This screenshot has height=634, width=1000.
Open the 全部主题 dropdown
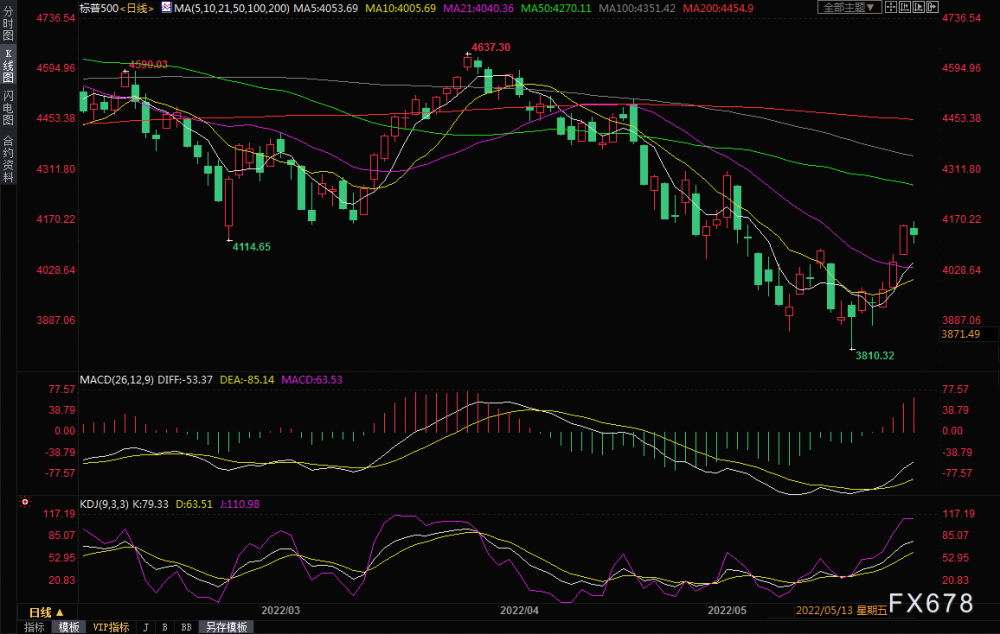849,7
